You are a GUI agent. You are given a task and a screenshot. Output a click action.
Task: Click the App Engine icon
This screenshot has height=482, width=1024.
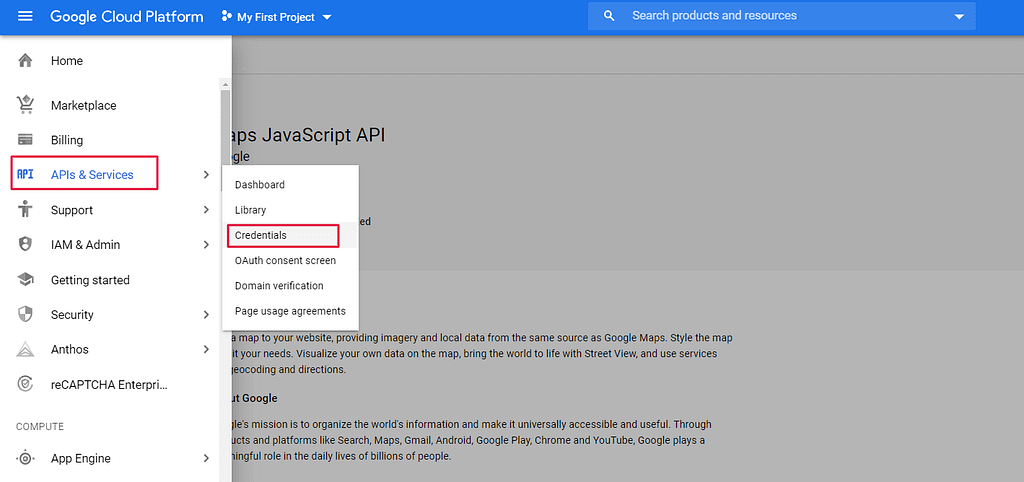tap(26, 458)
